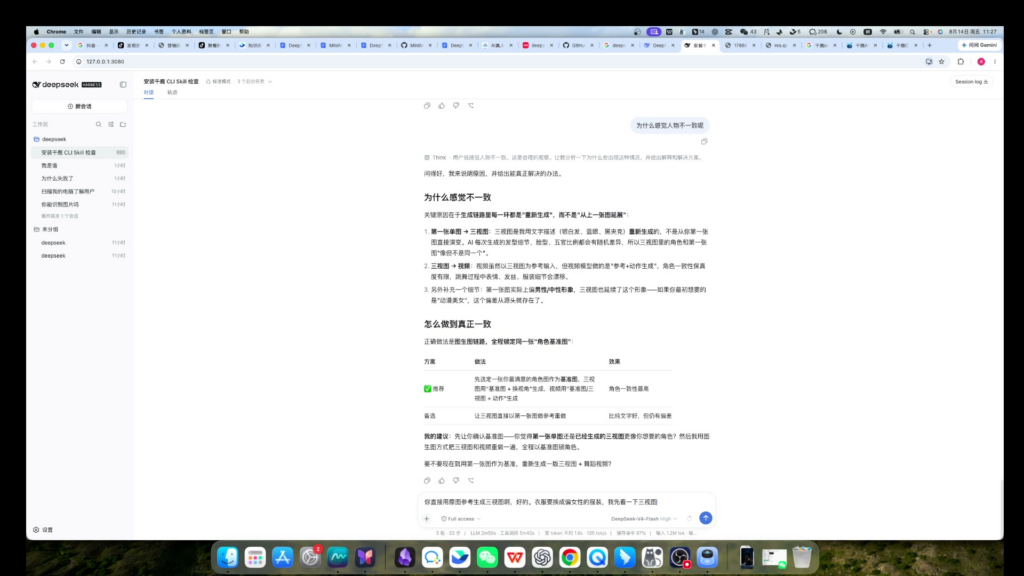The width and height of the screenshot is (1024, 576).
Task: Add a new workspace folder via folder-plus icon
Action: (123, 124)
